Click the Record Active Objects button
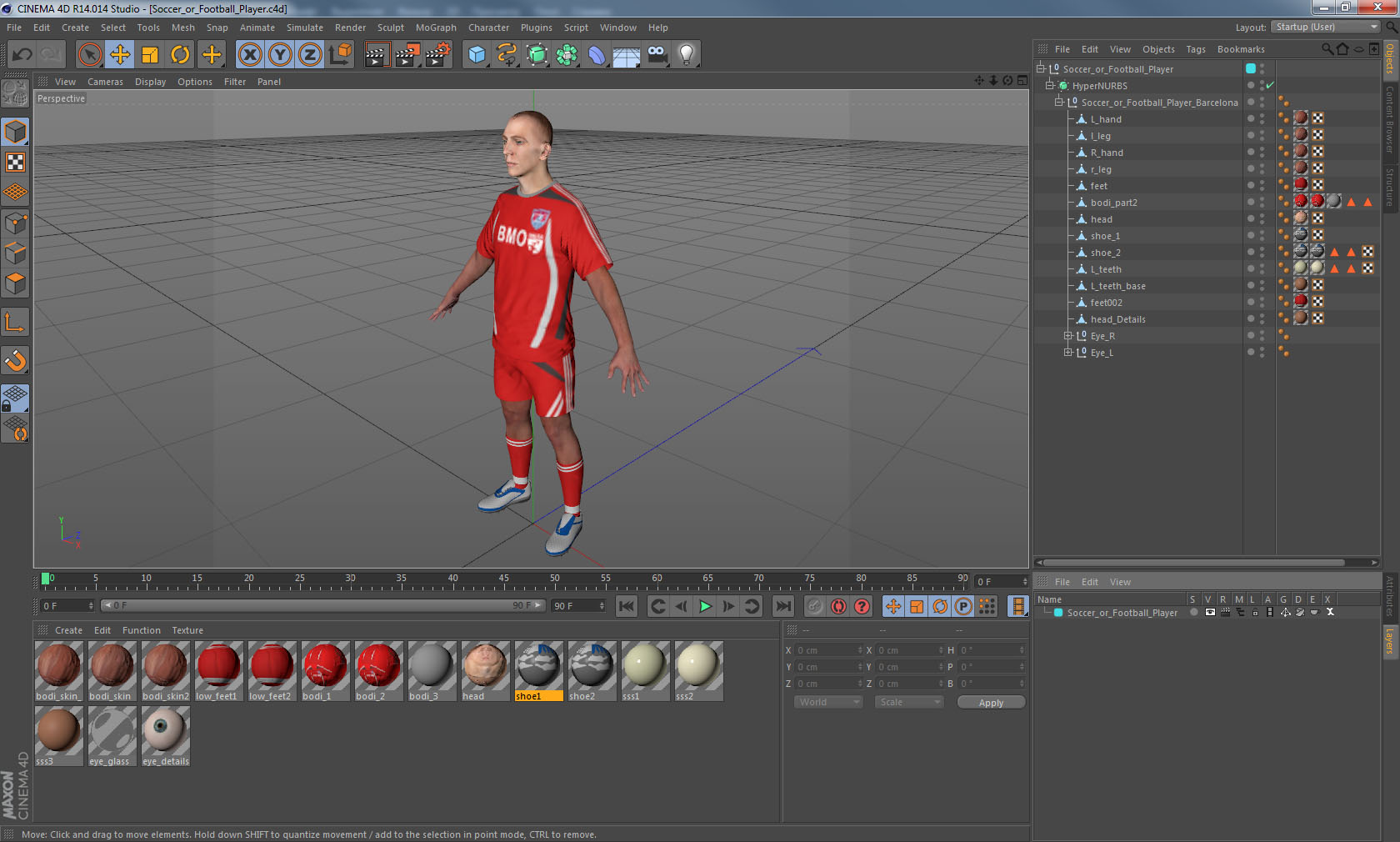The height and width of the screenshot is (842, 1400). (x=815, y=606)
